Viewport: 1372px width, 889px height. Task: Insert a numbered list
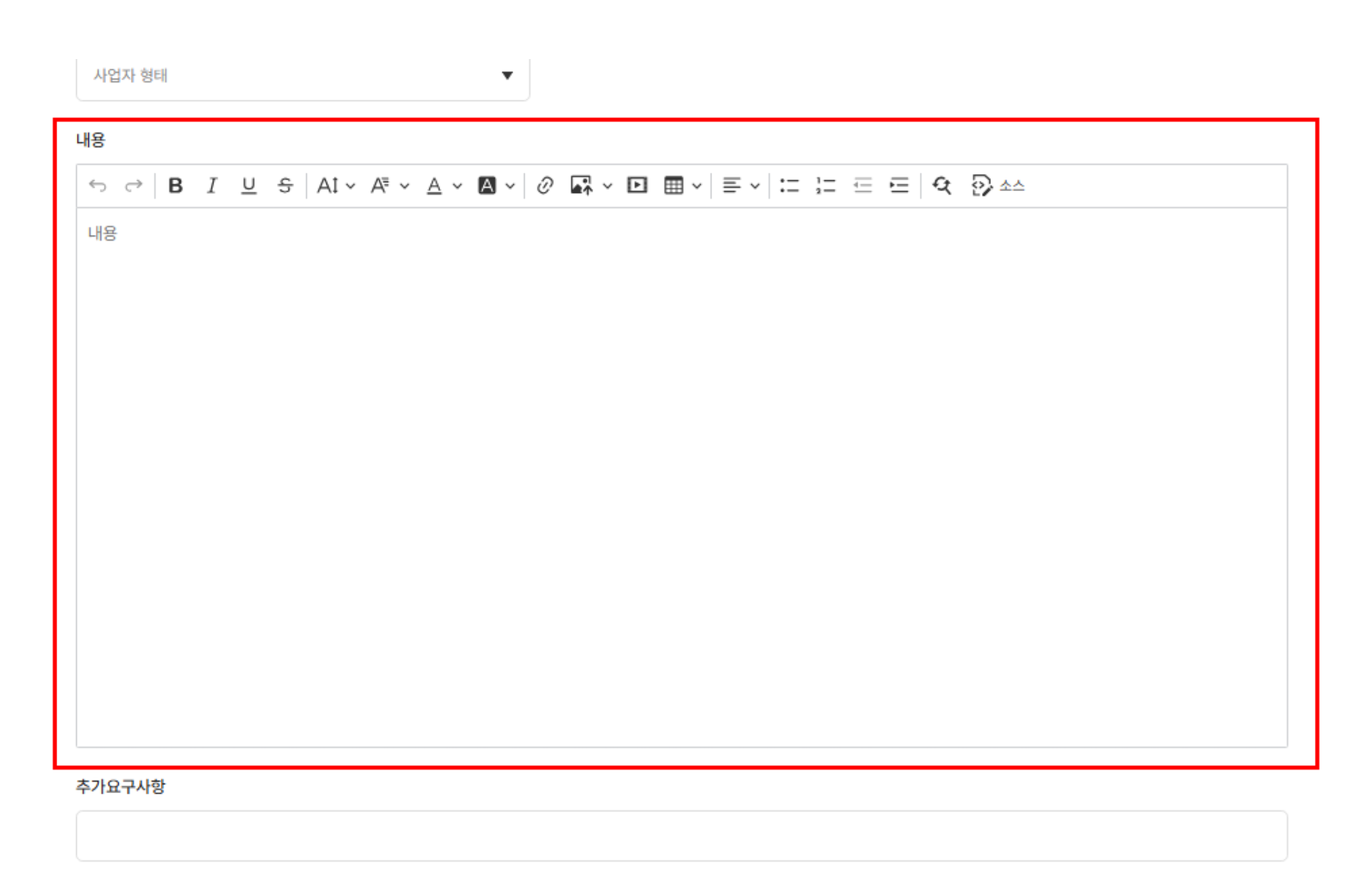tap(825, 185)
